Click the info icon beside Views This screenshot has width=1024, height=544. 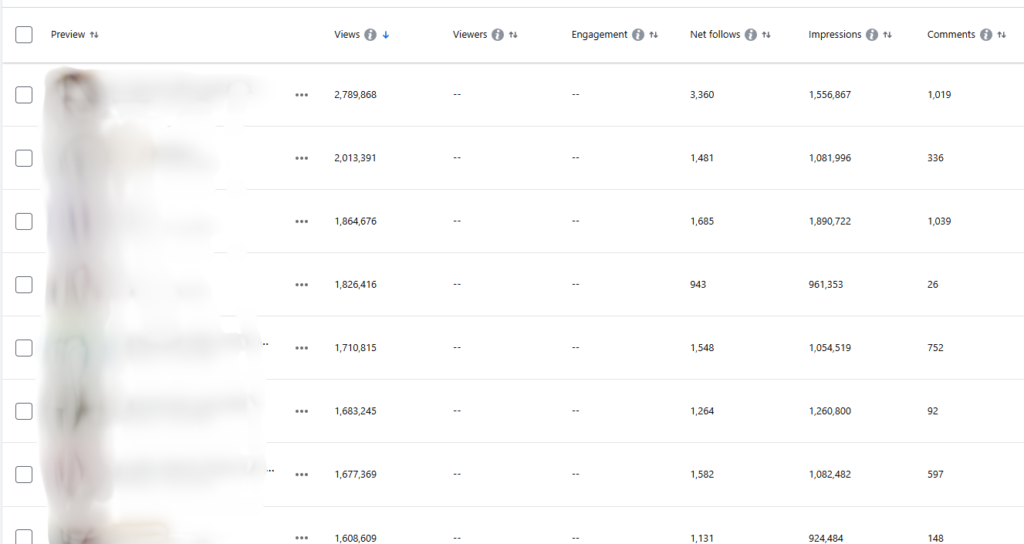pos(371,35)
